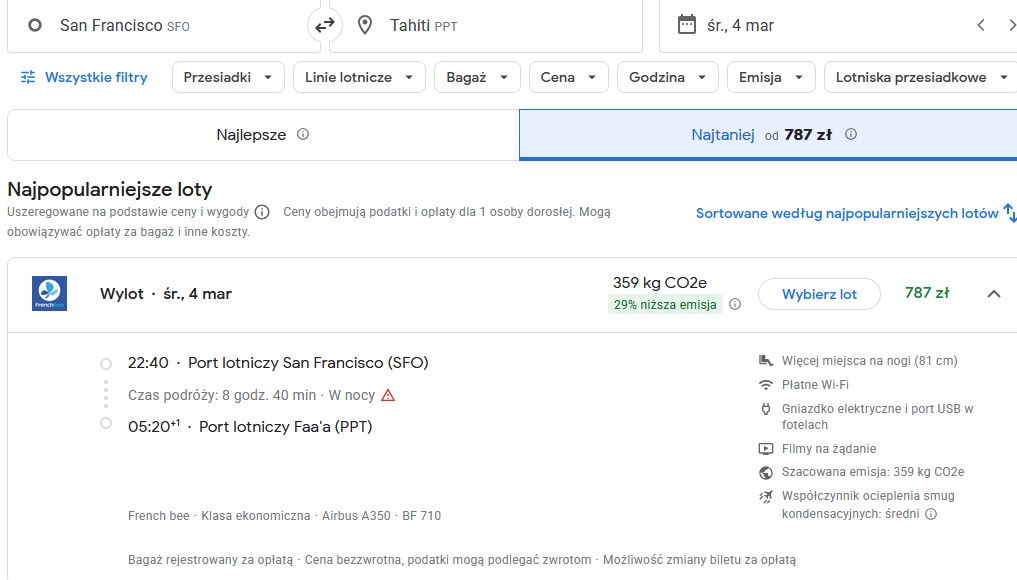Viewport: 1017px width, 580px height.
Task: Click departure time 22:40 San Francisco (SFO)
Action: pos(278,363)
